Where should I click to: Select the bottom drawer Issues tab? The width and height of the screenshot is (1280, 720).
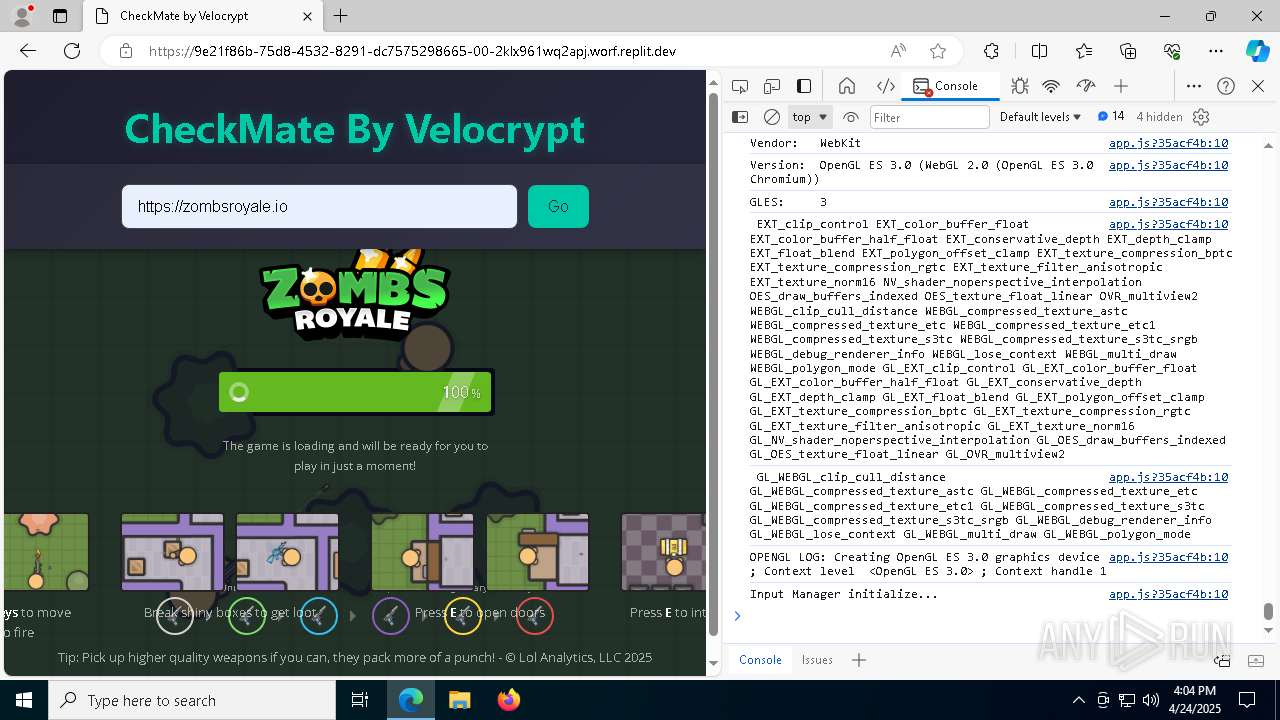(x=817, y=660)
